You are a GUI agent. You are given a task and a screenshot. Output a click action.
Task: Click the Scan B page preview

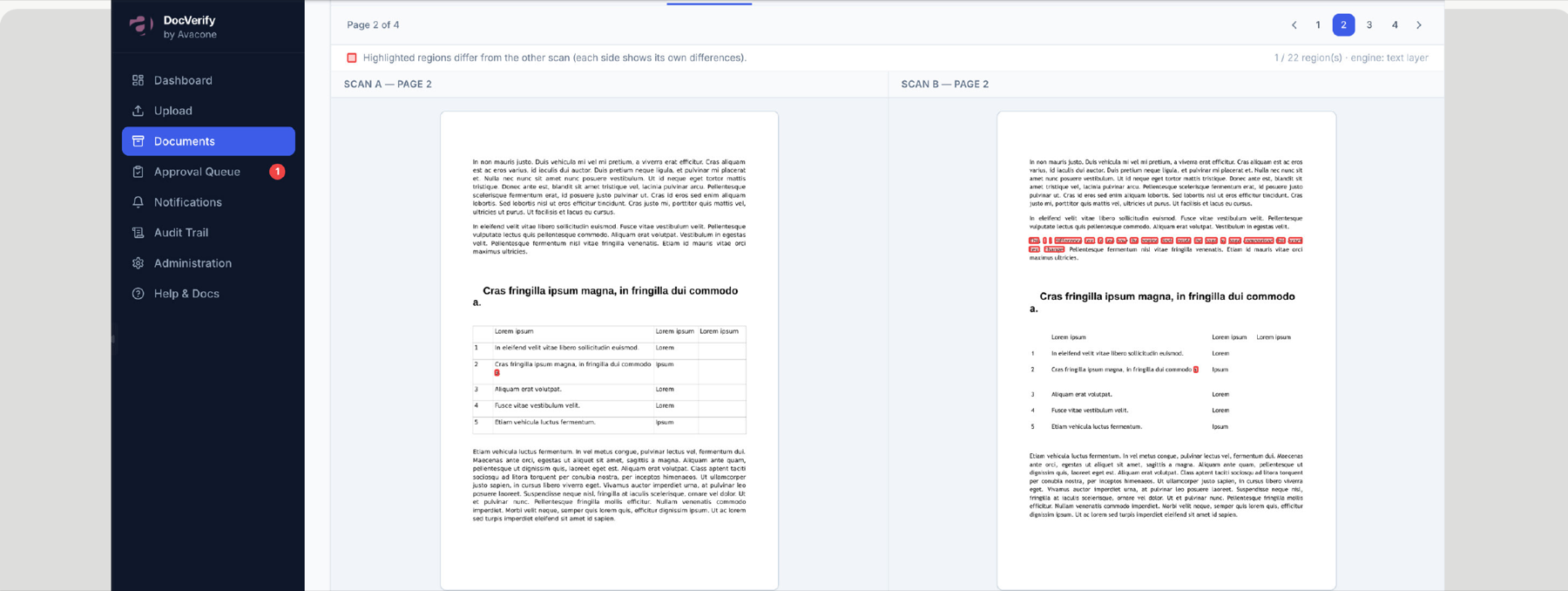coord(1166,350)
